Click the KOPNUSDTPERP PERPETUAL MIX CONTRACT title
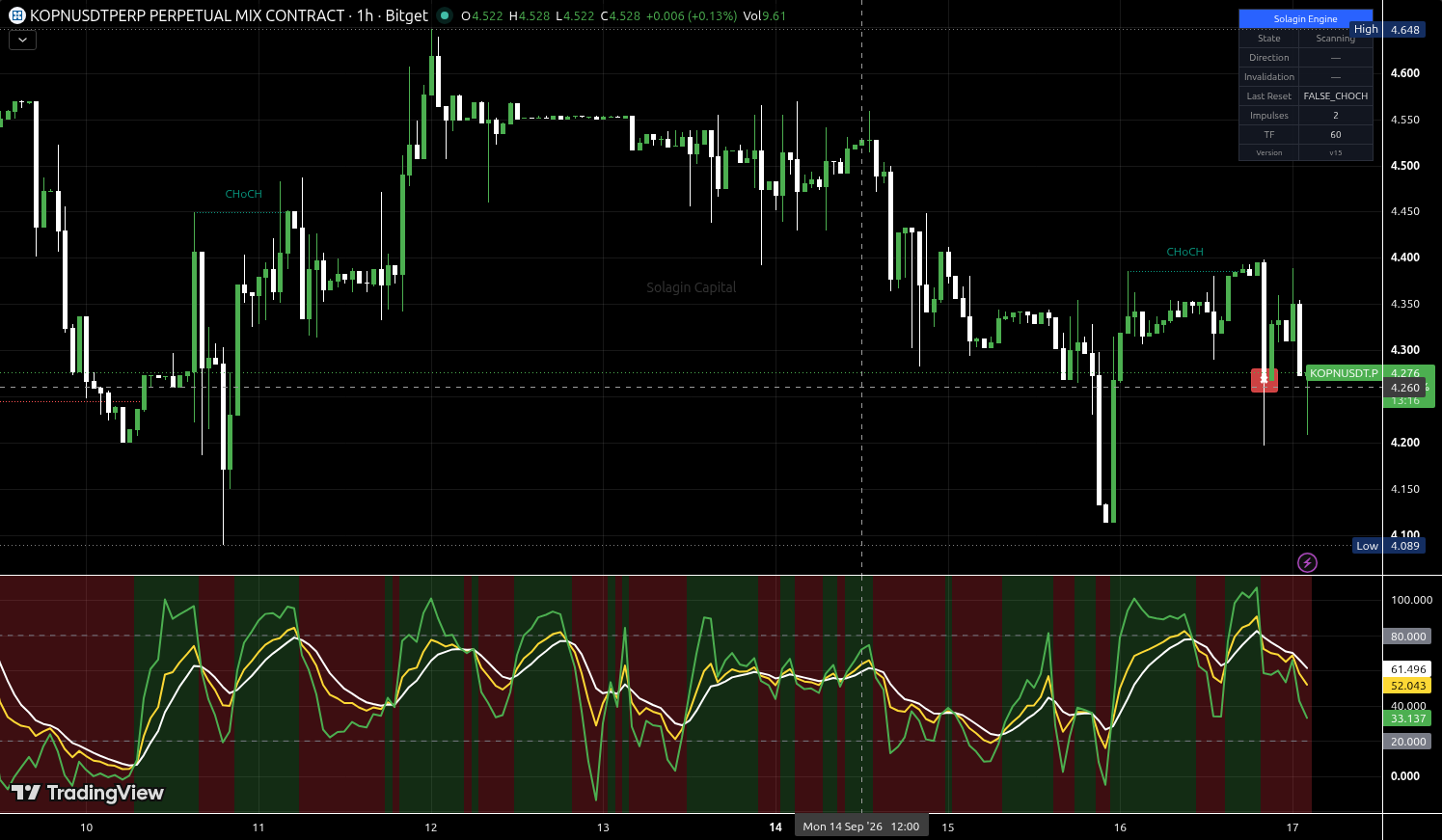The height and width of the screenshot is (840, 1442). pos(187,15)
